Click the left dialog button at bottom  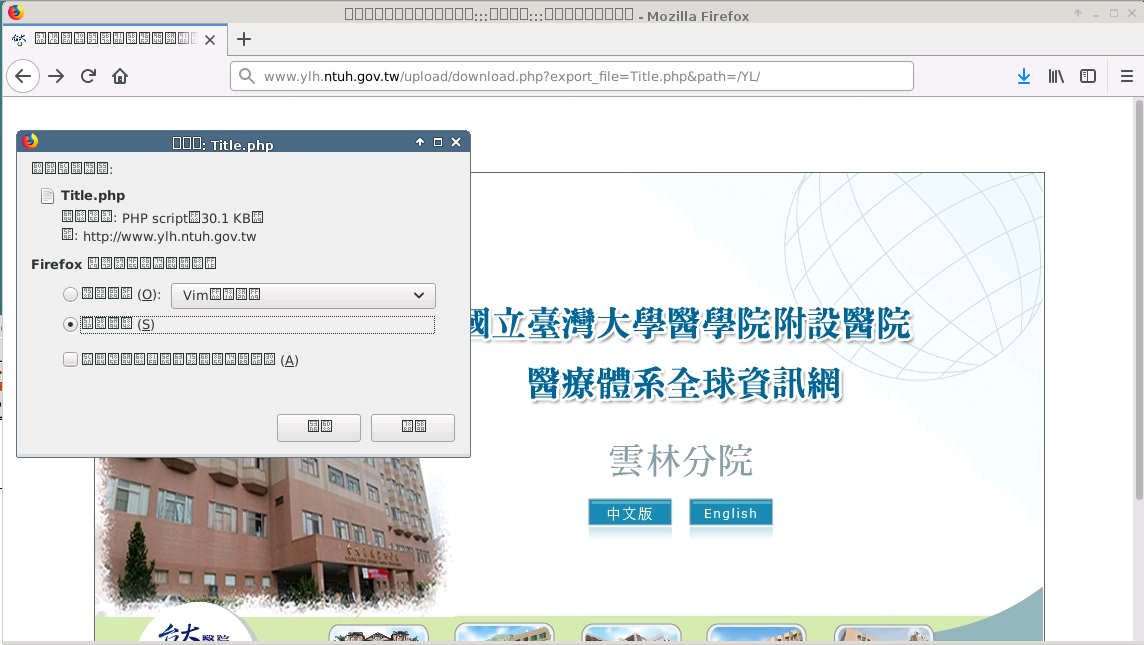[319, 427]
